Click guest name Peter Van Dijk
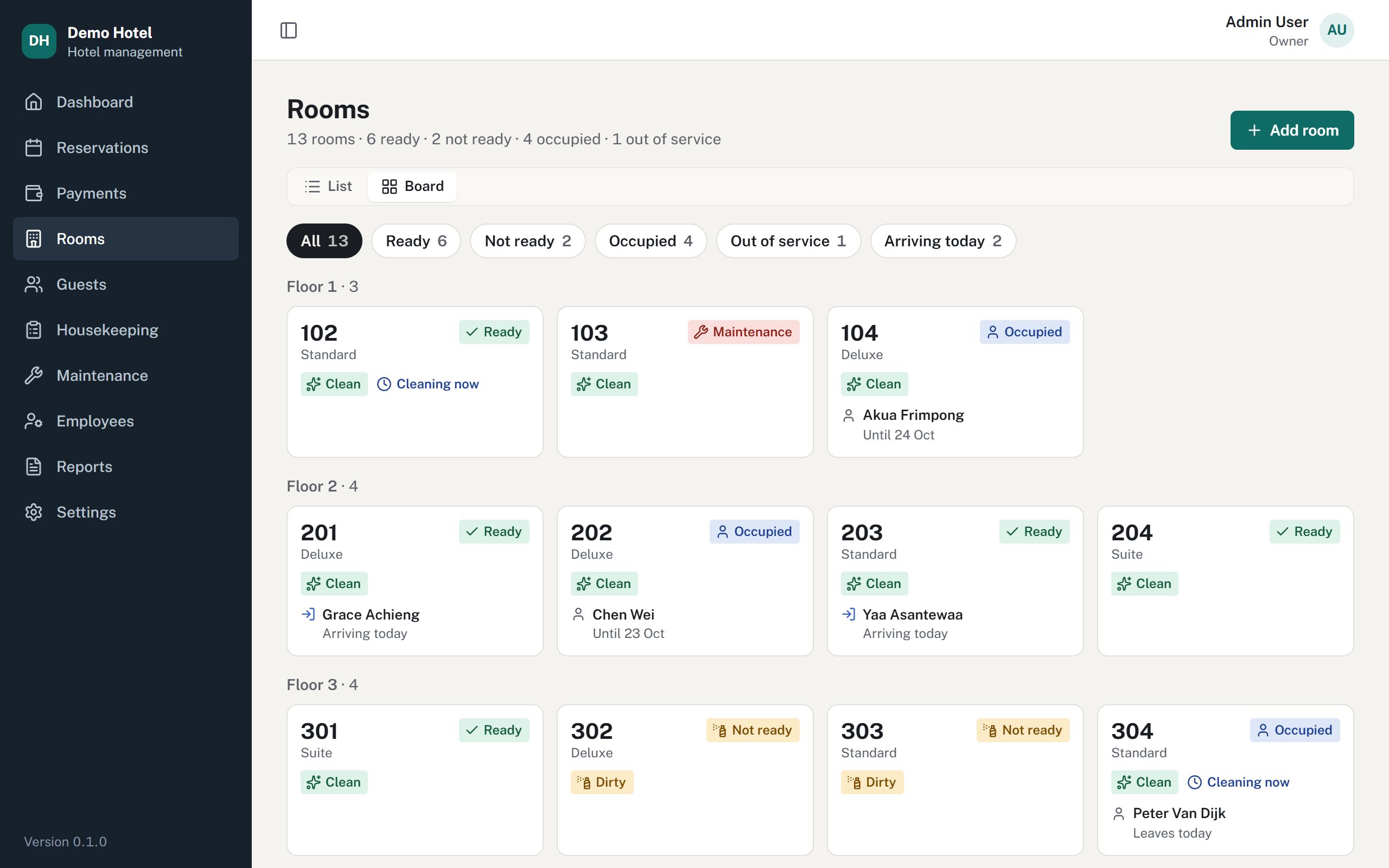Image resolution: width=1389 pixels, height=868 pixels. (x=1179, y=813)
